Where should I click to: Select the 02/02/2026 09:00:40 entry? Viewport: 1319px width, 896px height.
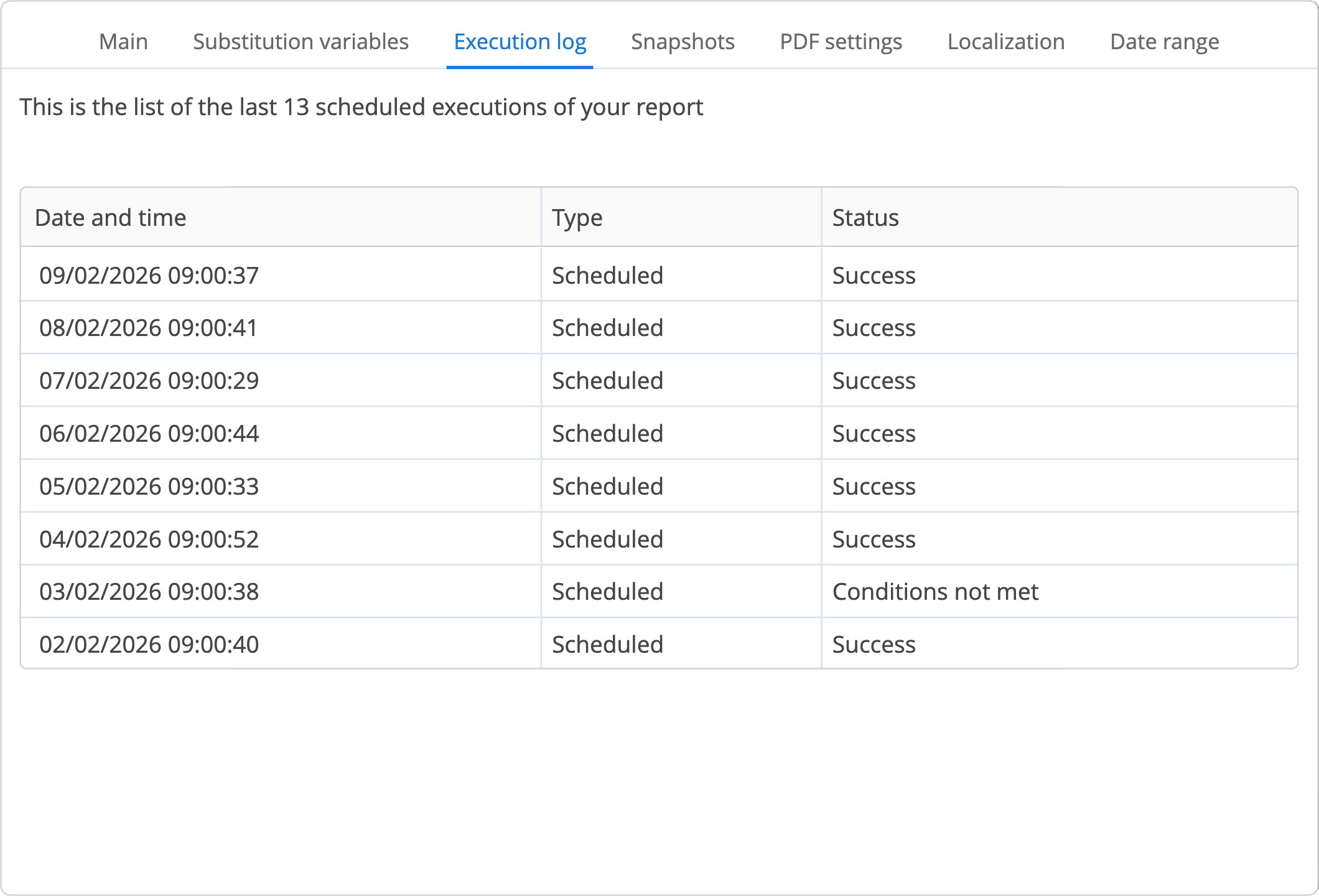659,643
